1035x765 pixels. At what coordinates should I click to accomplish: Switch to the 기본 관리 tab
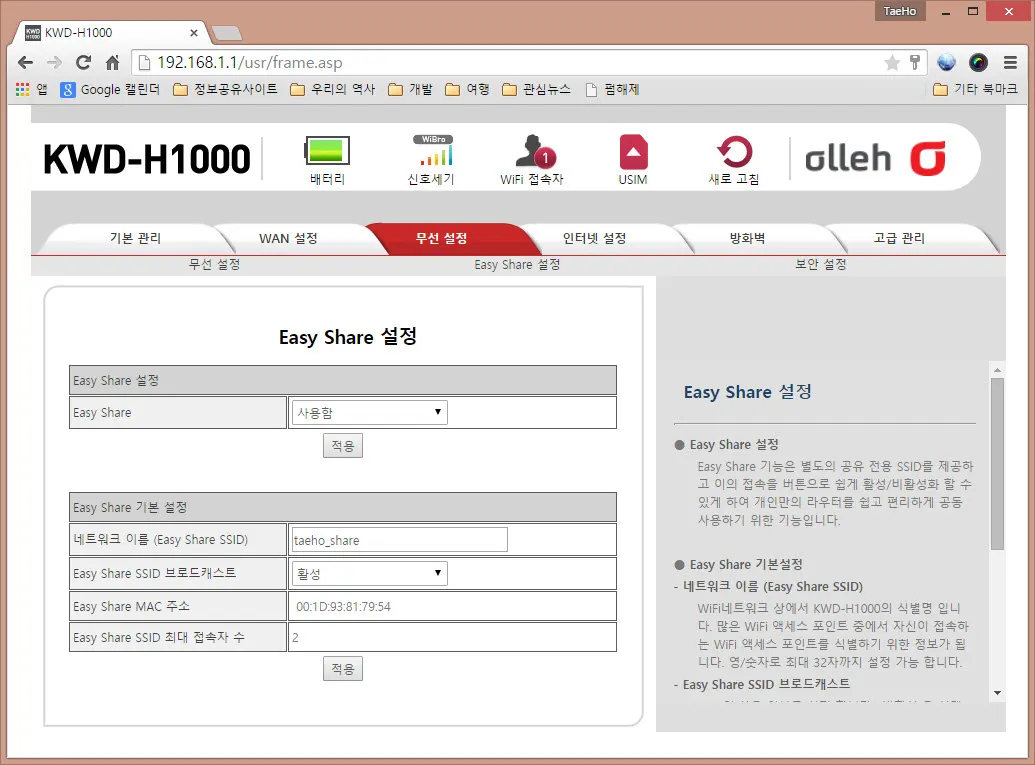[x=135, y=238]
